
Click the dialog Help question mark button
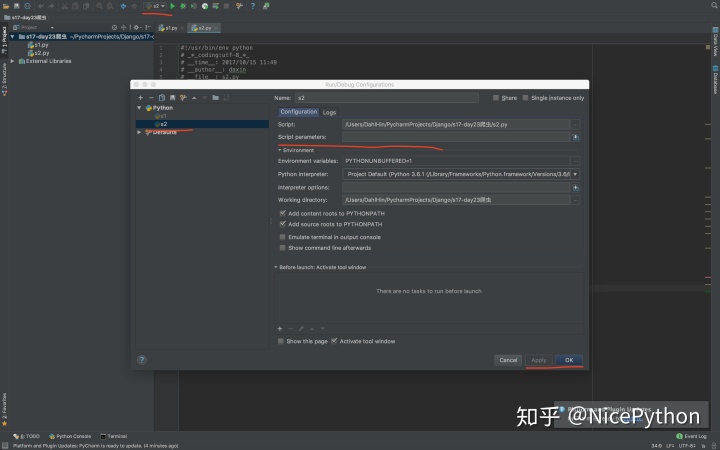pos(142,360)
